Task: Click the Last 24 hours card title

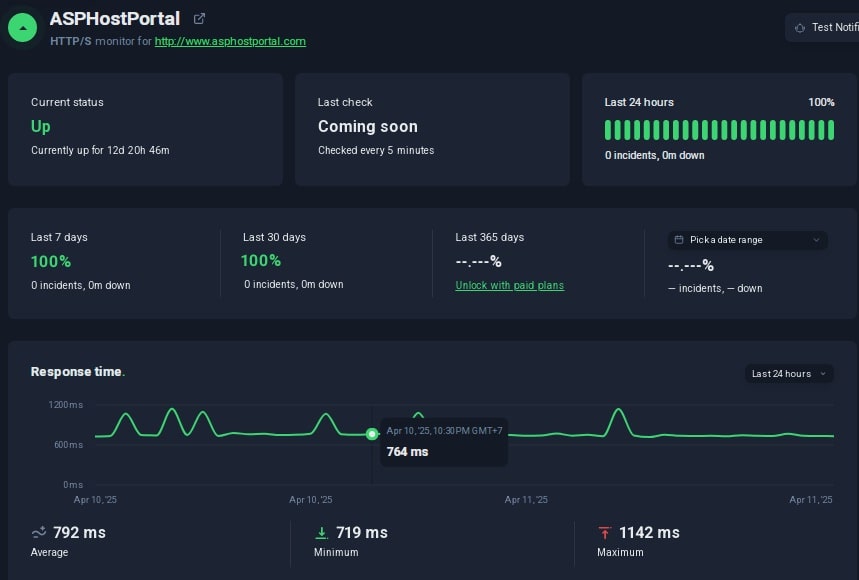Action: (x=639, y=102)
